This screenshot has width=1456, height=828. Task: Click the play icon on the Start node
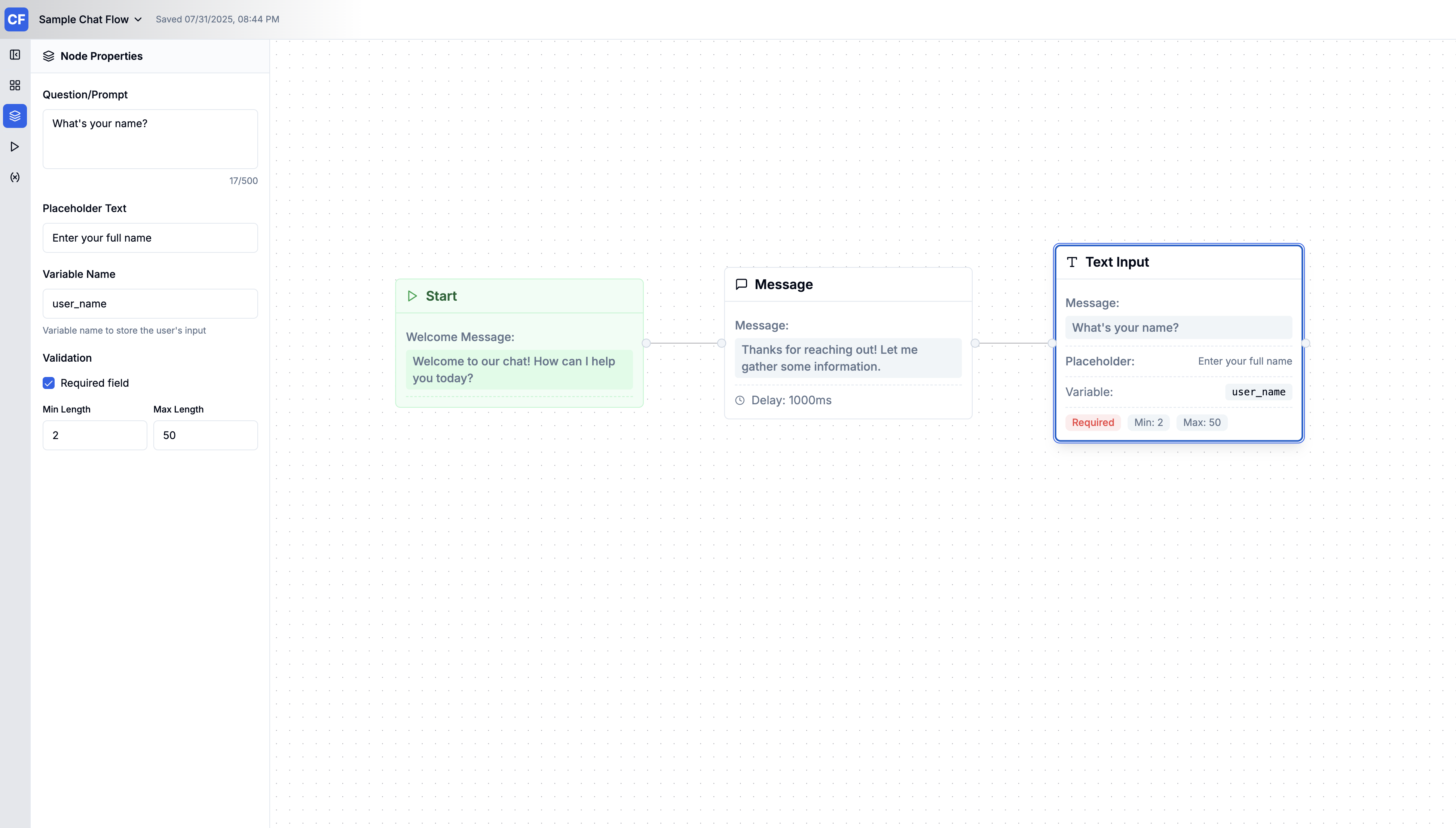(x=412, y=296)
